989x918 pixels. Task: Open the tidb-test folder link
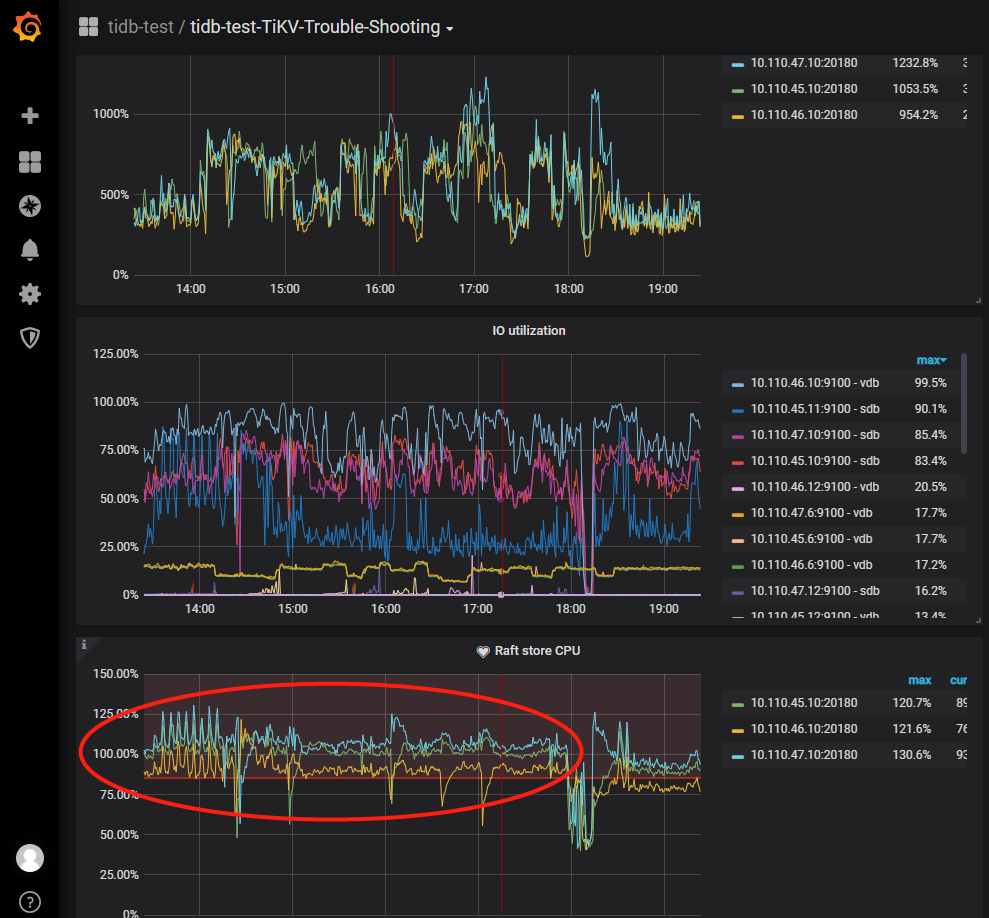140,27
